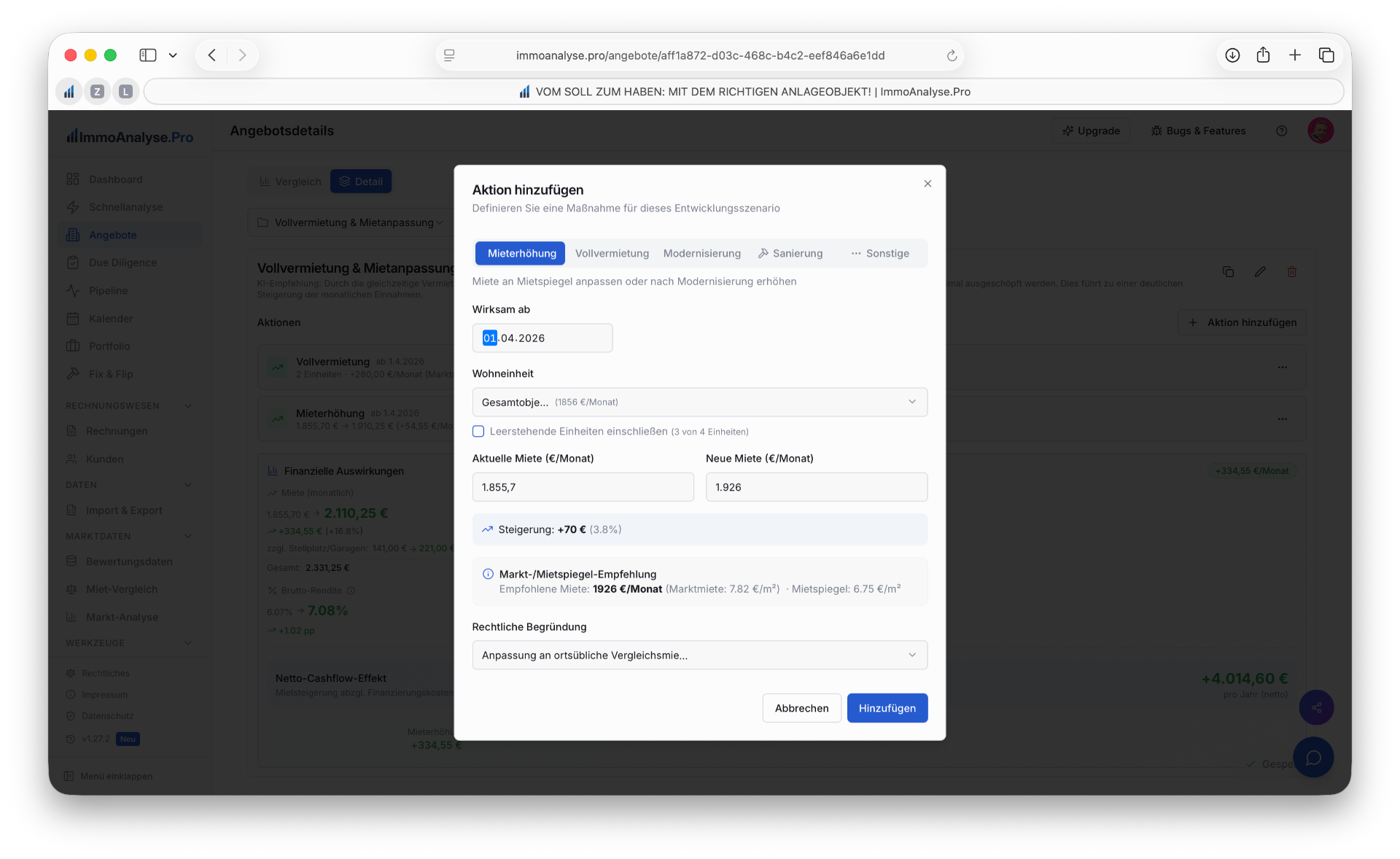Image resolution: width=1400 pixels, height=859 pixels.
Task: Open Fix & Flip in the sidebar
Action: (x=130, y=374)
